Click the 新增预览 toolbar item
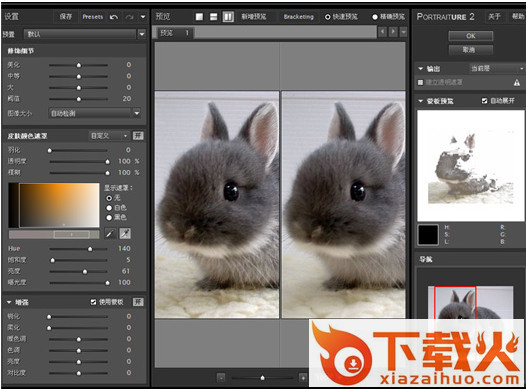Image resolution: width=526 pixels, height=389 pixels. (x=254, y=17)
